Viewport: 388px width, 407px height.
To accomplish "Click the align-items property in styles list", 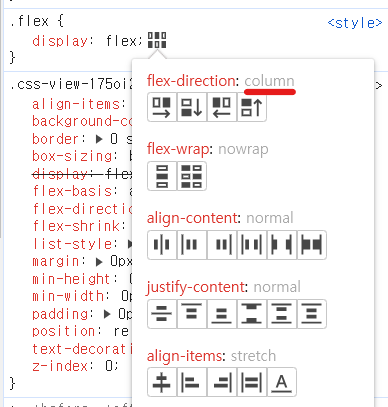I will [76, 104].
